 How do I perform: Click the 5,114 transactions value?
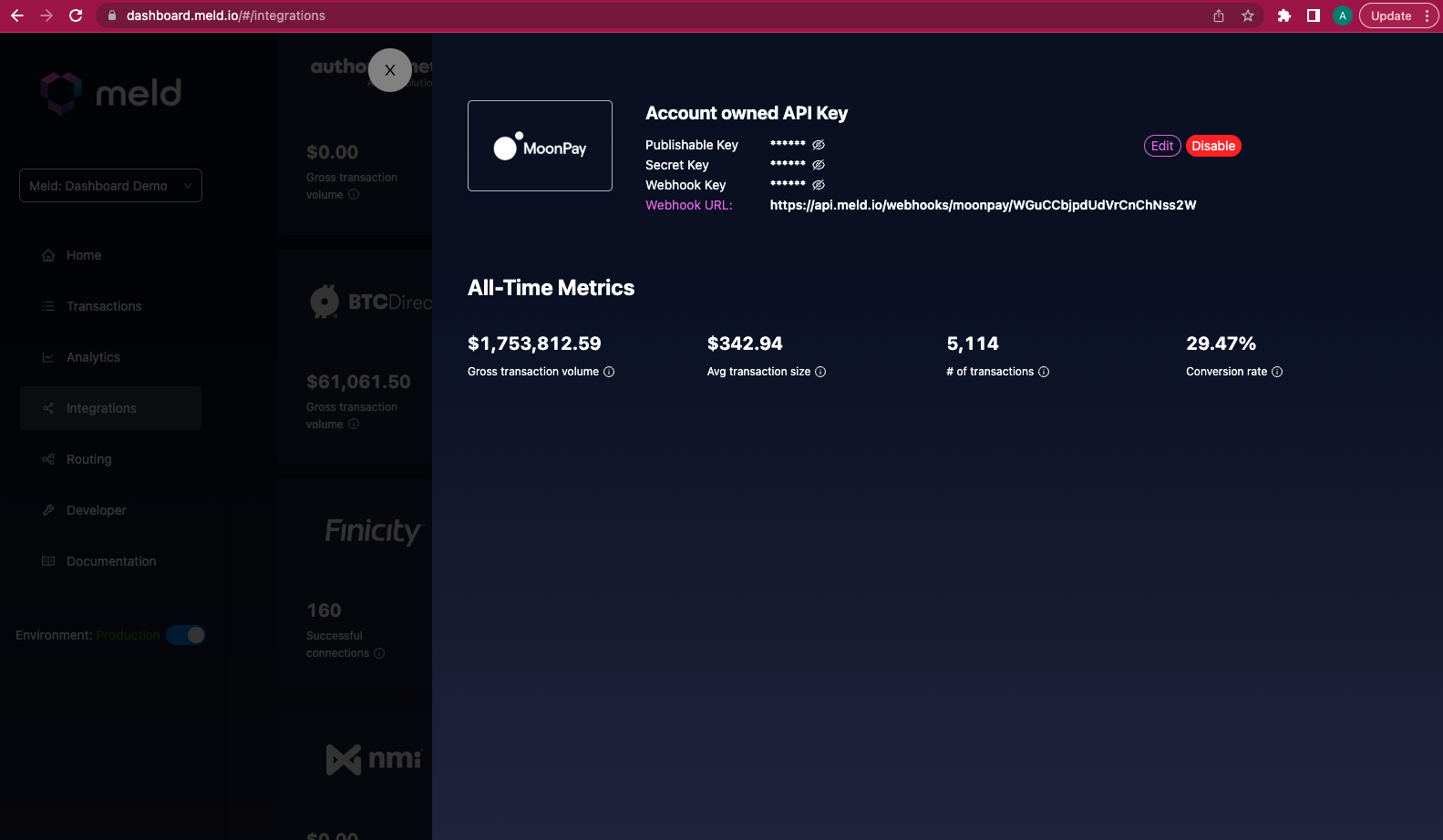(973, 343)
